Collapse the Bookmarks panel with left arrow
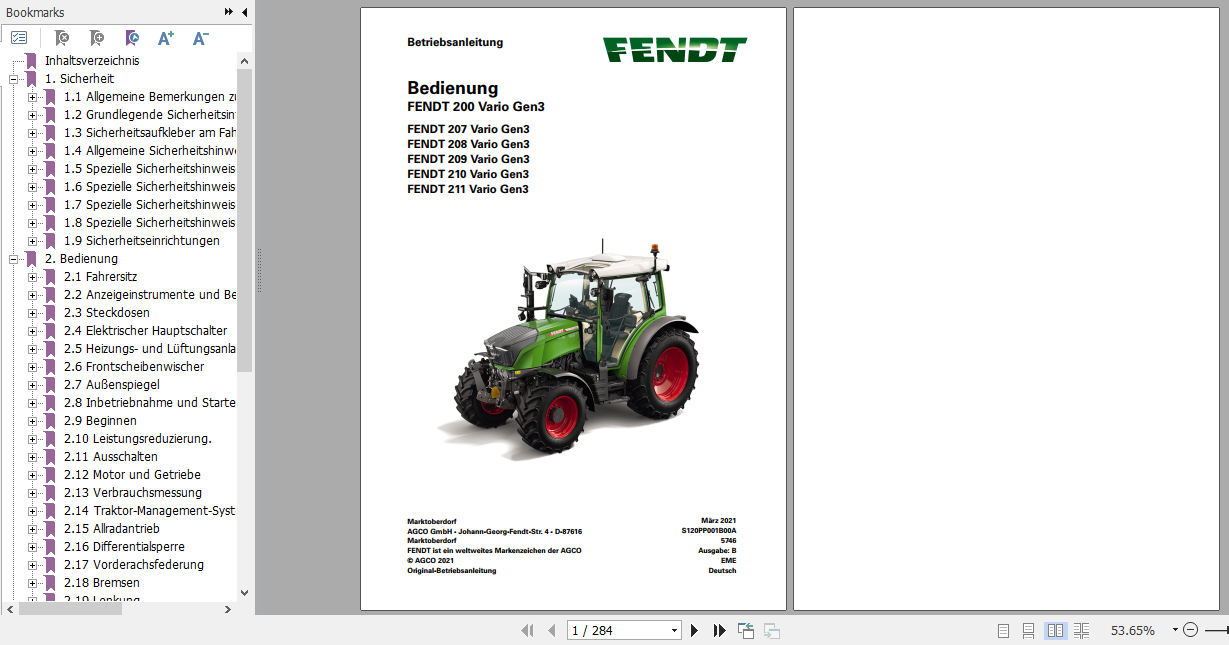This screenshot has height=645, width=1229. [x=245, y=12]
